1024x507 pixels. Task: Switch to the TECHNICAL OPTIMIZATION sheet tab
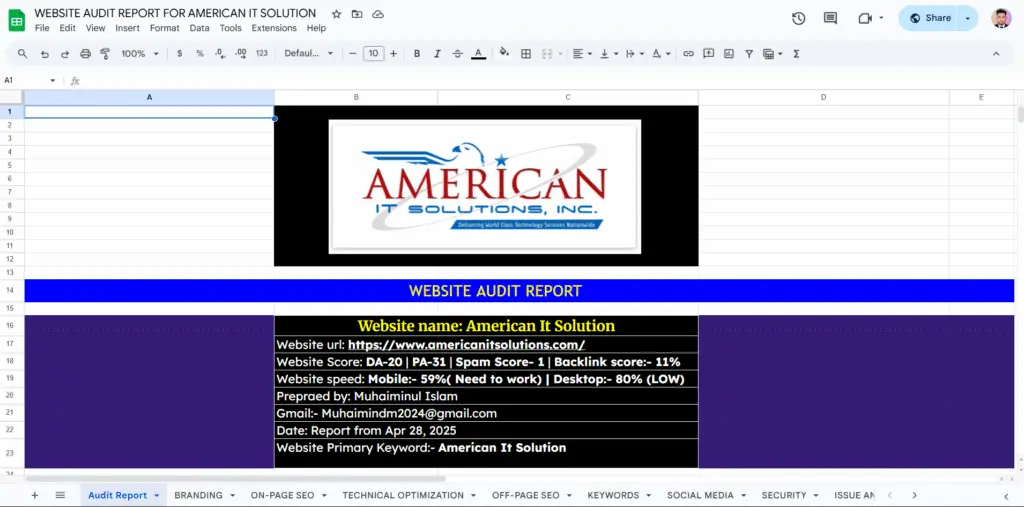(403, 495)
